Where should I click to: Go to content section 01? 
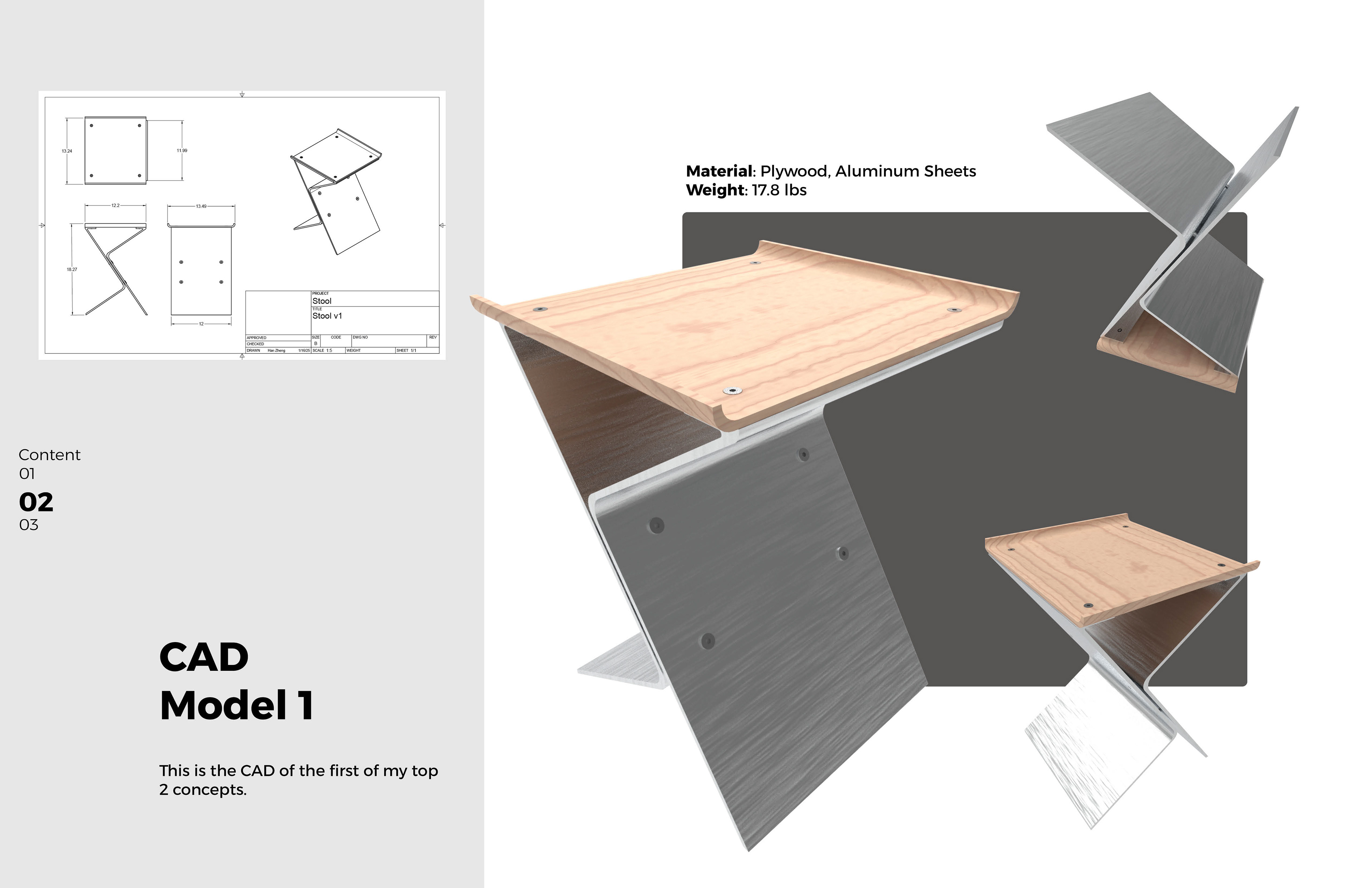coord(27,474)
